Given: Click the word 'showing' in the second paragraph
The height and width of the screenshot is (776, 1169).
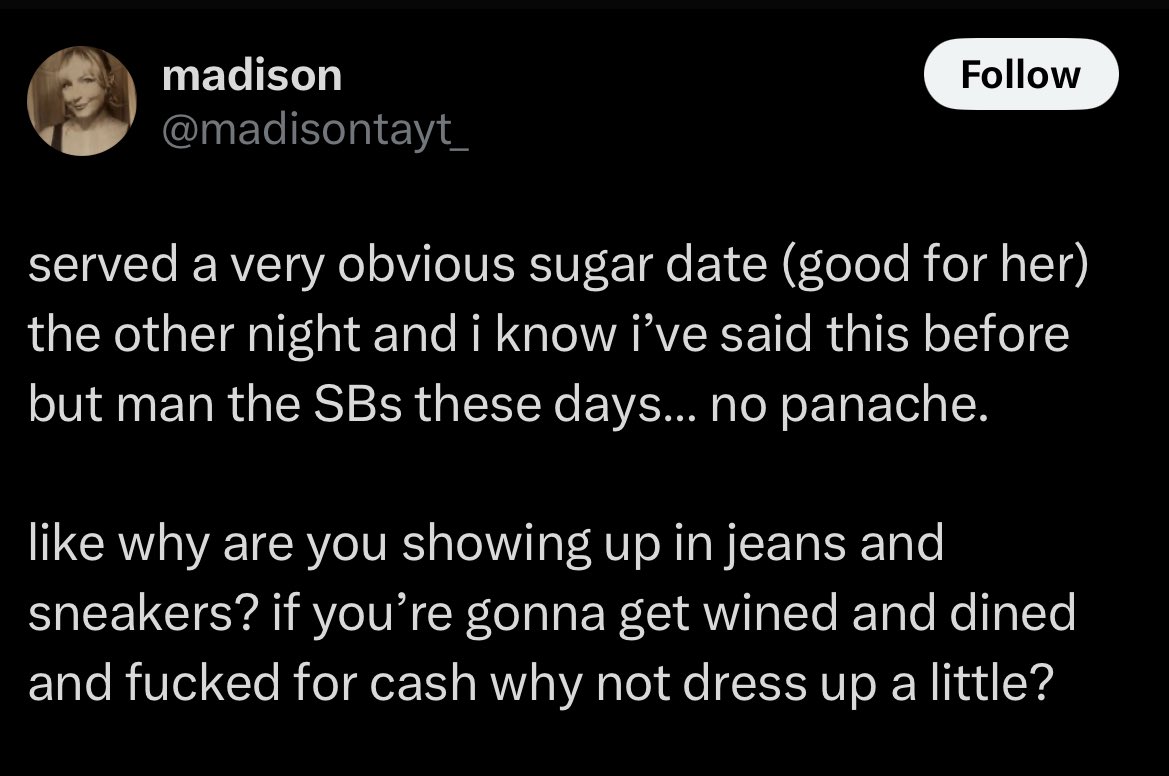Looking at the screenshot, I should click(497, 545).
